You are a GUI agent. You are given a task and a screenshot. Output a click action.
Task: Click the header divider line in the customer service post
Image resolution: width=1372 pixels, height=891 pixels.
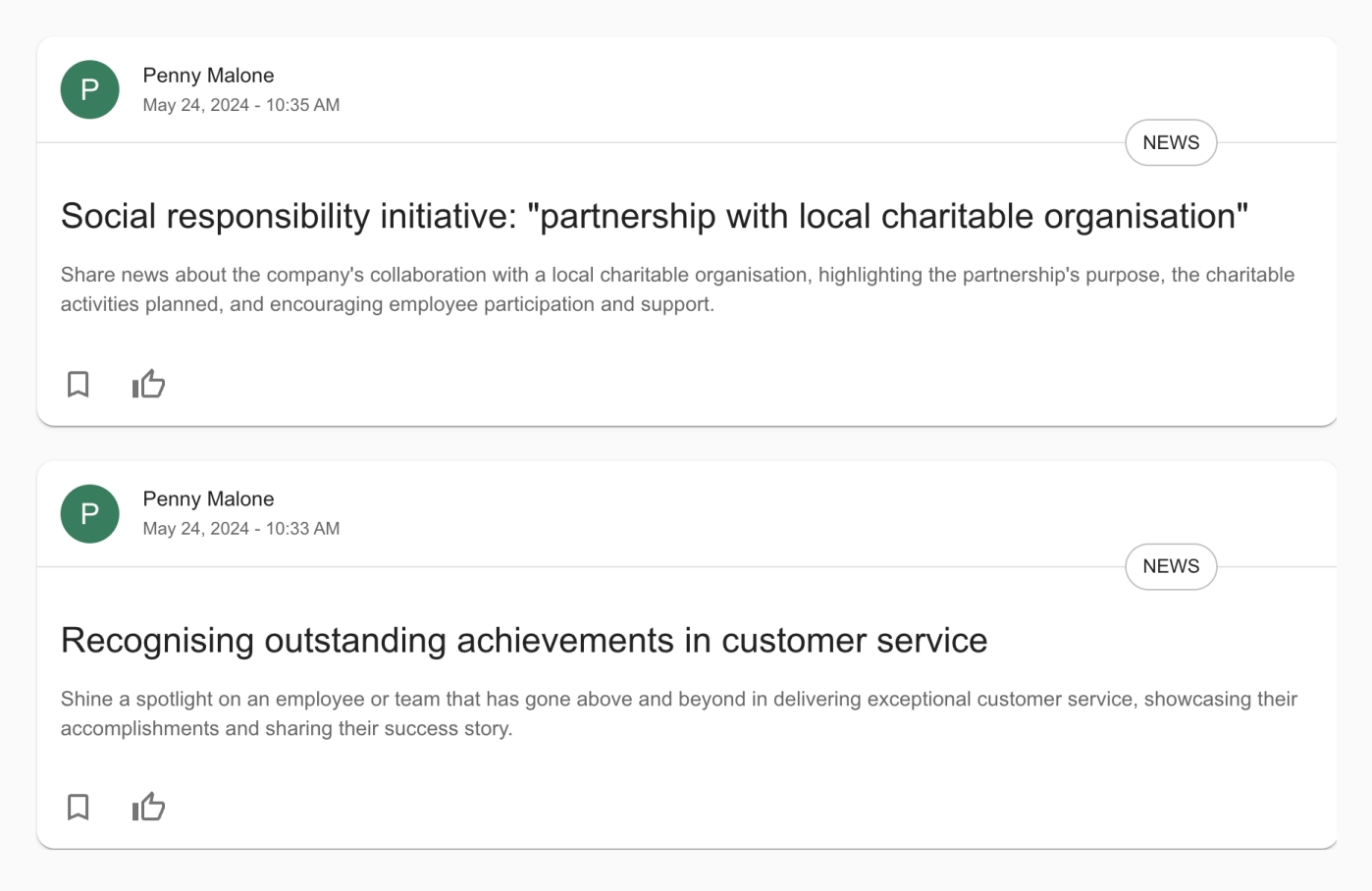pos(589,567)
